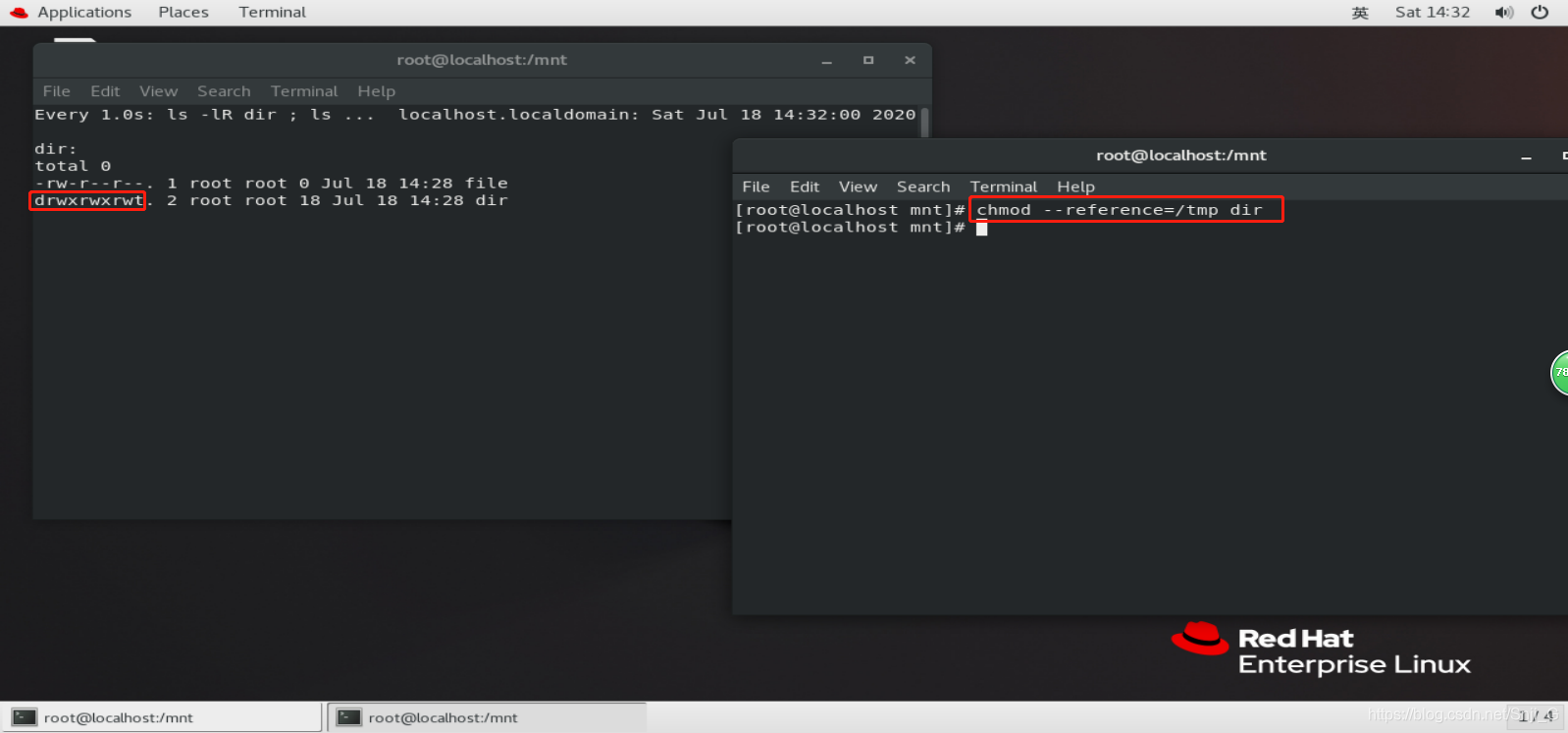Click the volume speaker icon
This screenshot has height=733, width=1568.
pos(1503,13)
